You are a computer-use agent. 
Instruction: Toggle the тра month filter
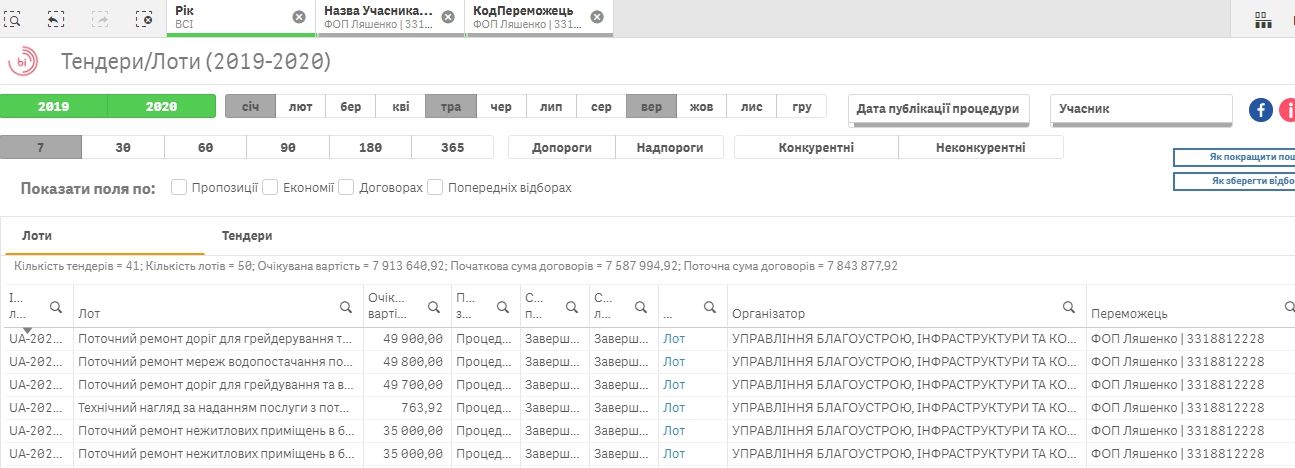(x=451, y=107)
